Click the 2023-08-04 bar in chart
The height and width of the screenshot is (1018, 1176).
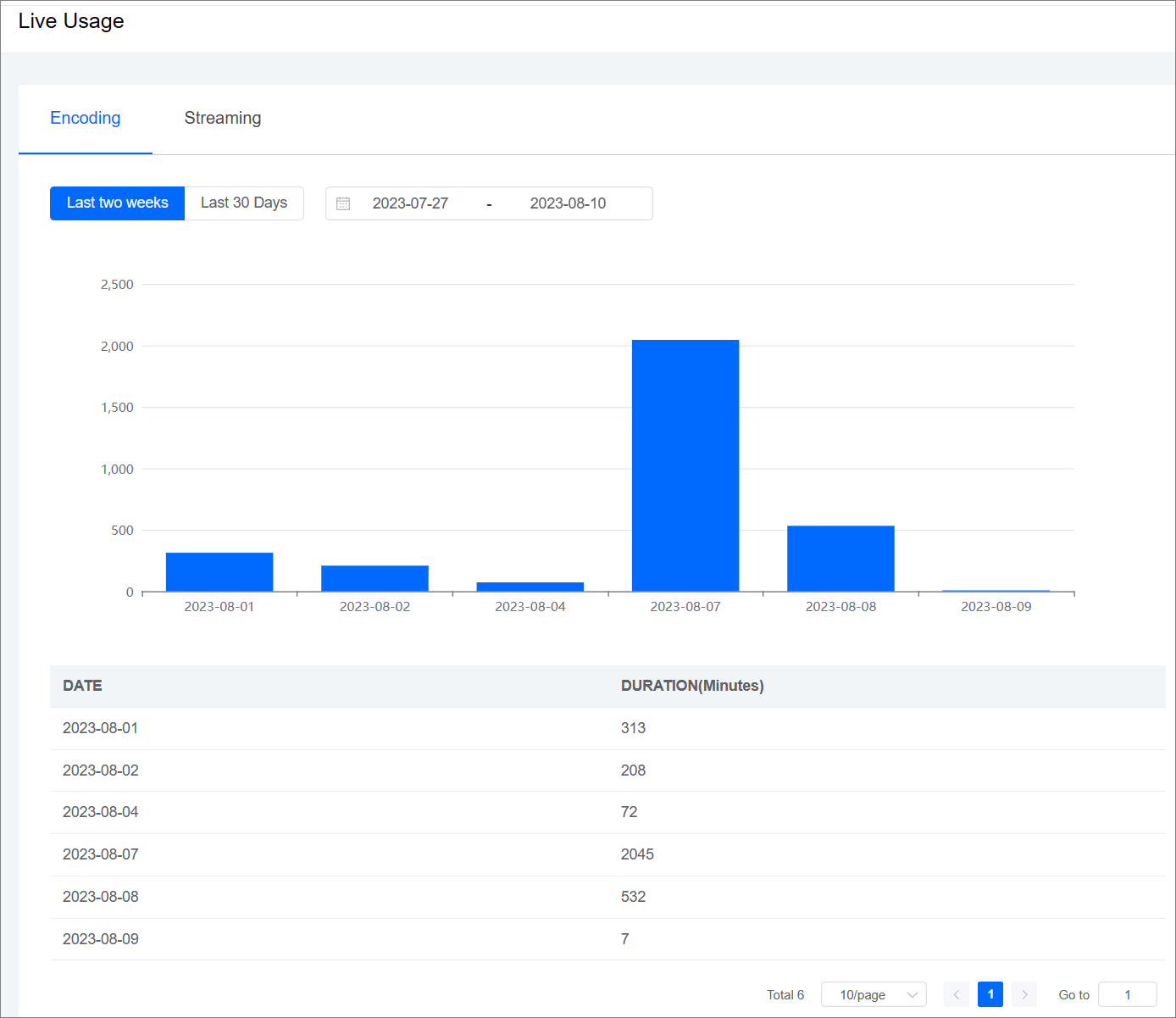click(530, 587)
